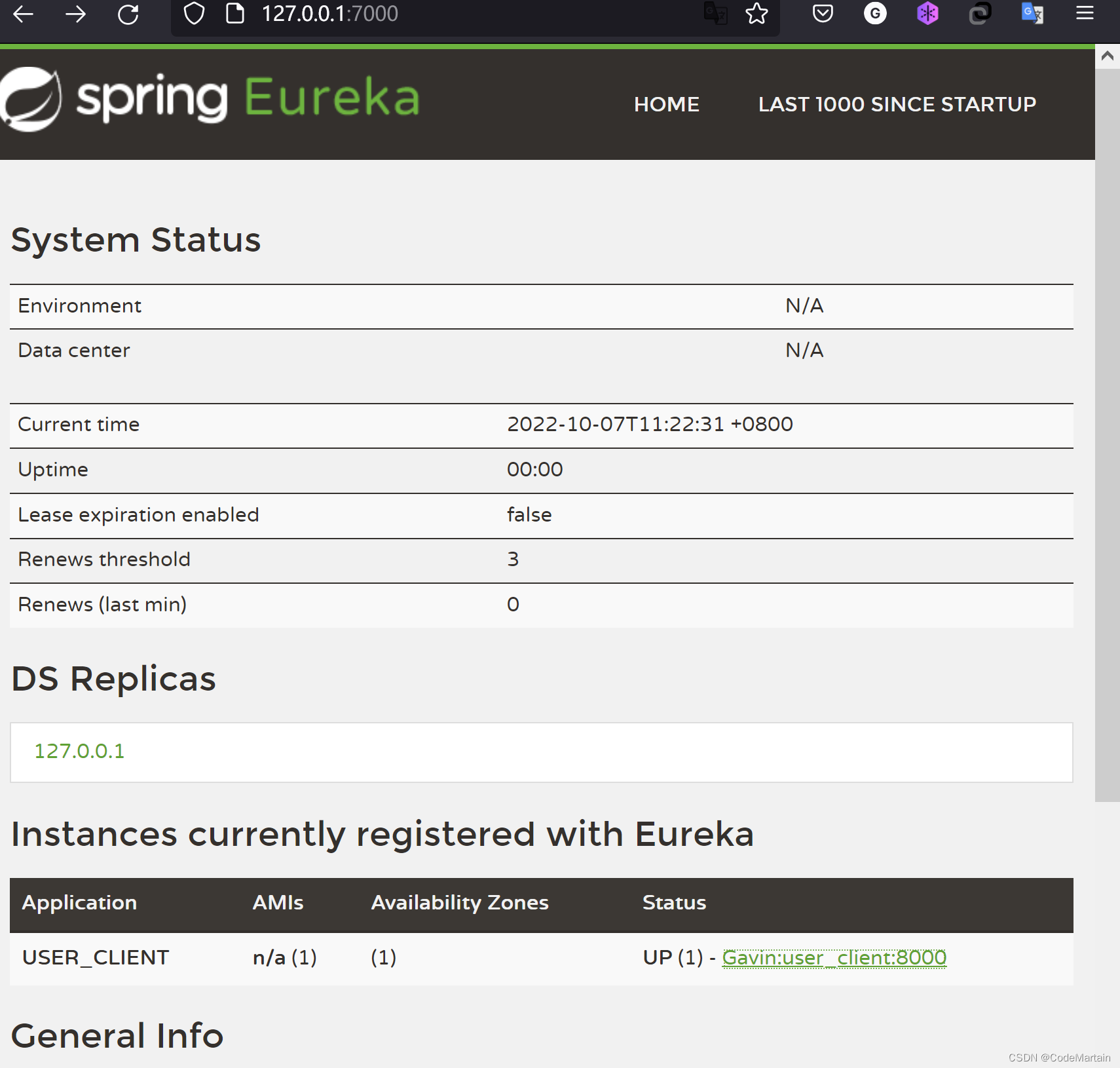Click the Uptime value 00:00
Image resolution: width=1120 pixels, height=1068 pixels.
click(534, 470)
